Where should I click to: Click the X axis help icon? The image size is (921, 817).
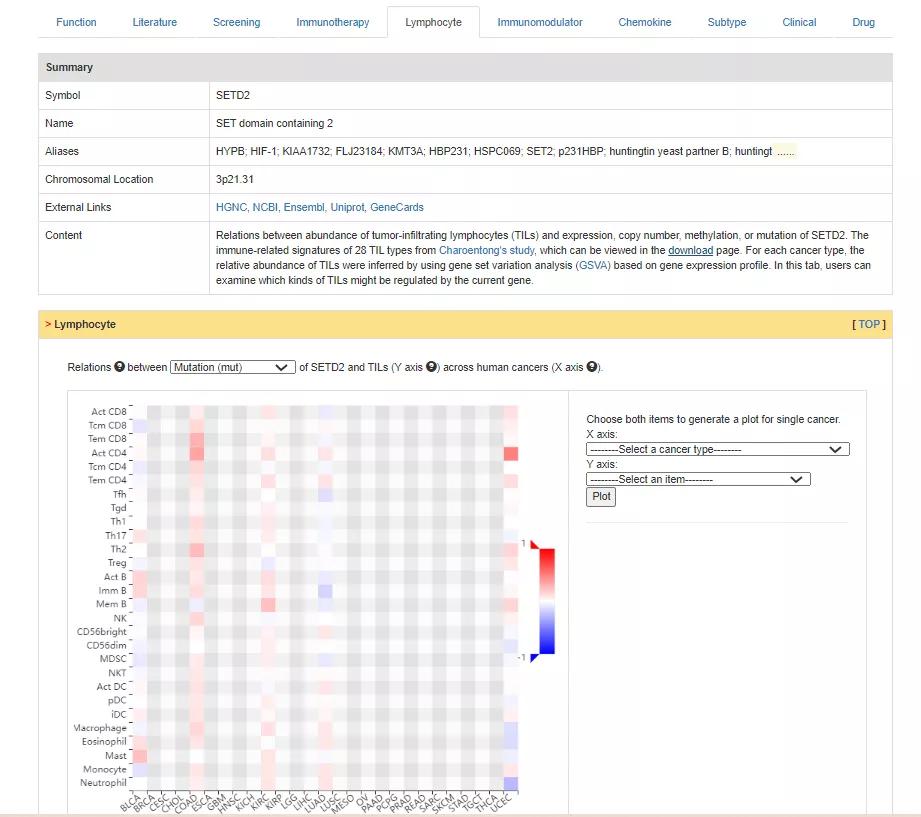coord(591,367)
